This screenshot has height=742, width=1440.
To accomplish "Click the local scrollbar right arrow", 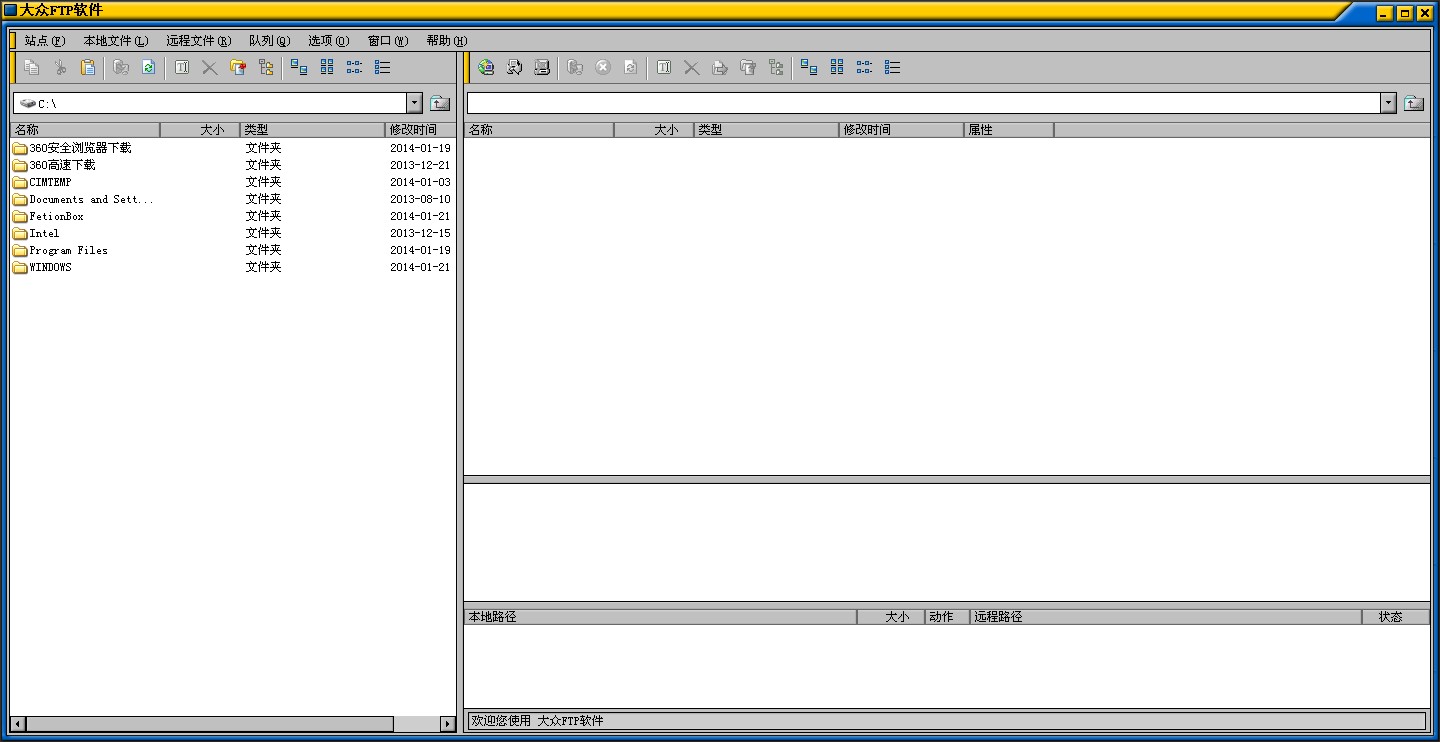I will pos(448,724).
